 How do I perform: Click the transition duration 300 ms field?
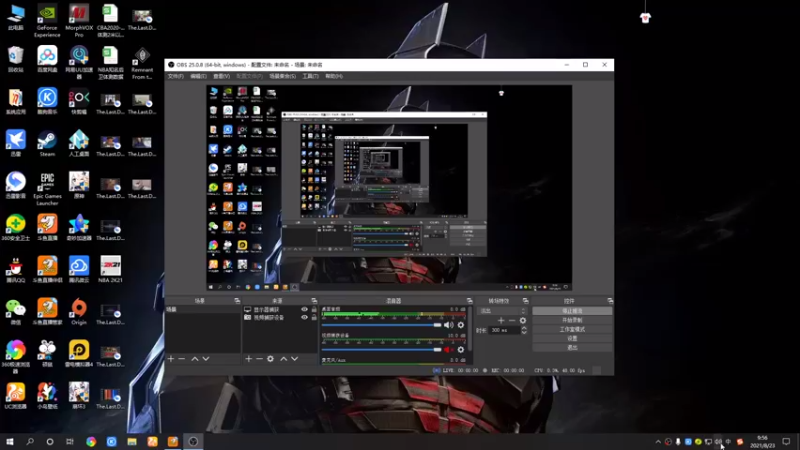point(505,330)
